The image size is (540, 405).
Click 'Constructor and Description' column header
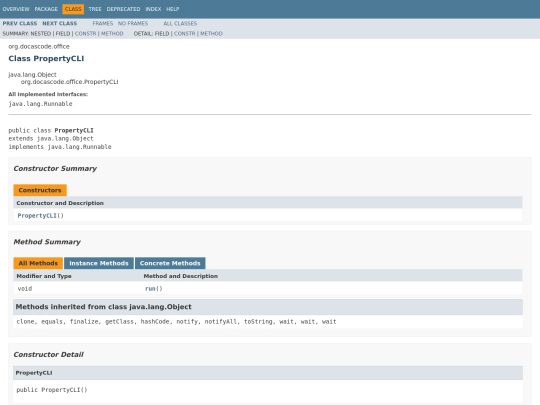(x=60, y=203)
